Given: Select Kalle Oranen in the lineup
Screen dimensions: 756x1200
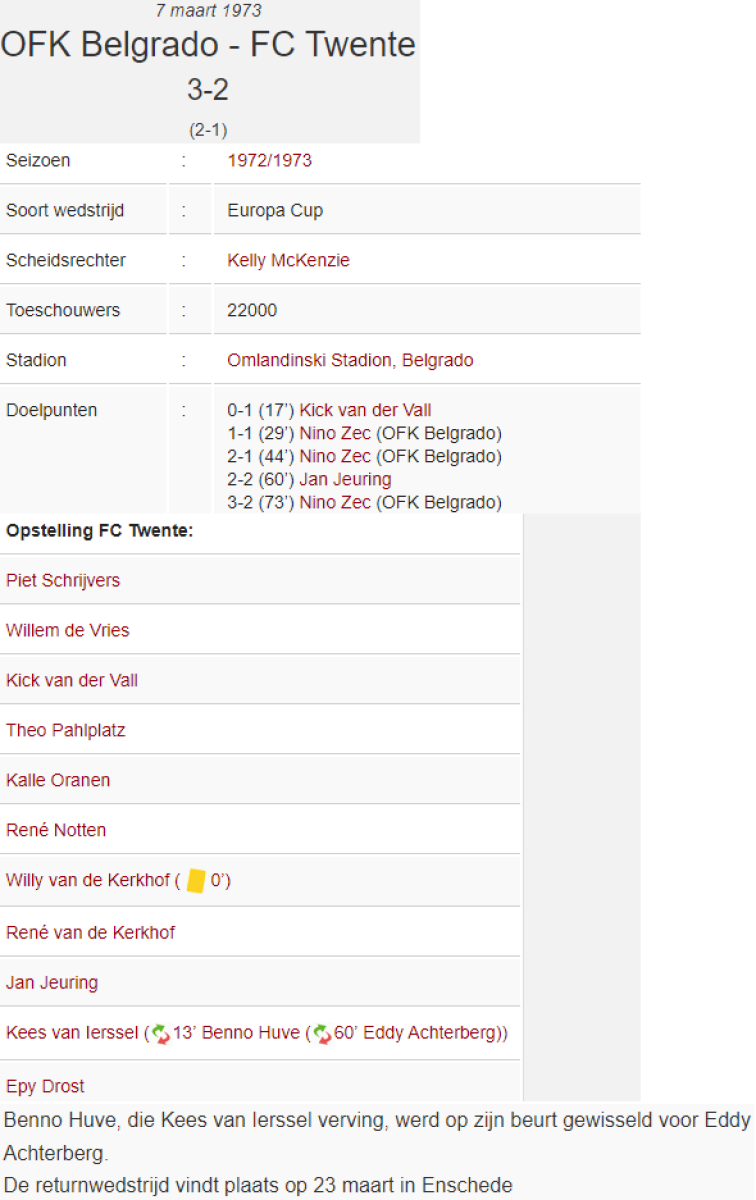Looking at the screenshot, I should pyautogui.click(x=58, y=780).
